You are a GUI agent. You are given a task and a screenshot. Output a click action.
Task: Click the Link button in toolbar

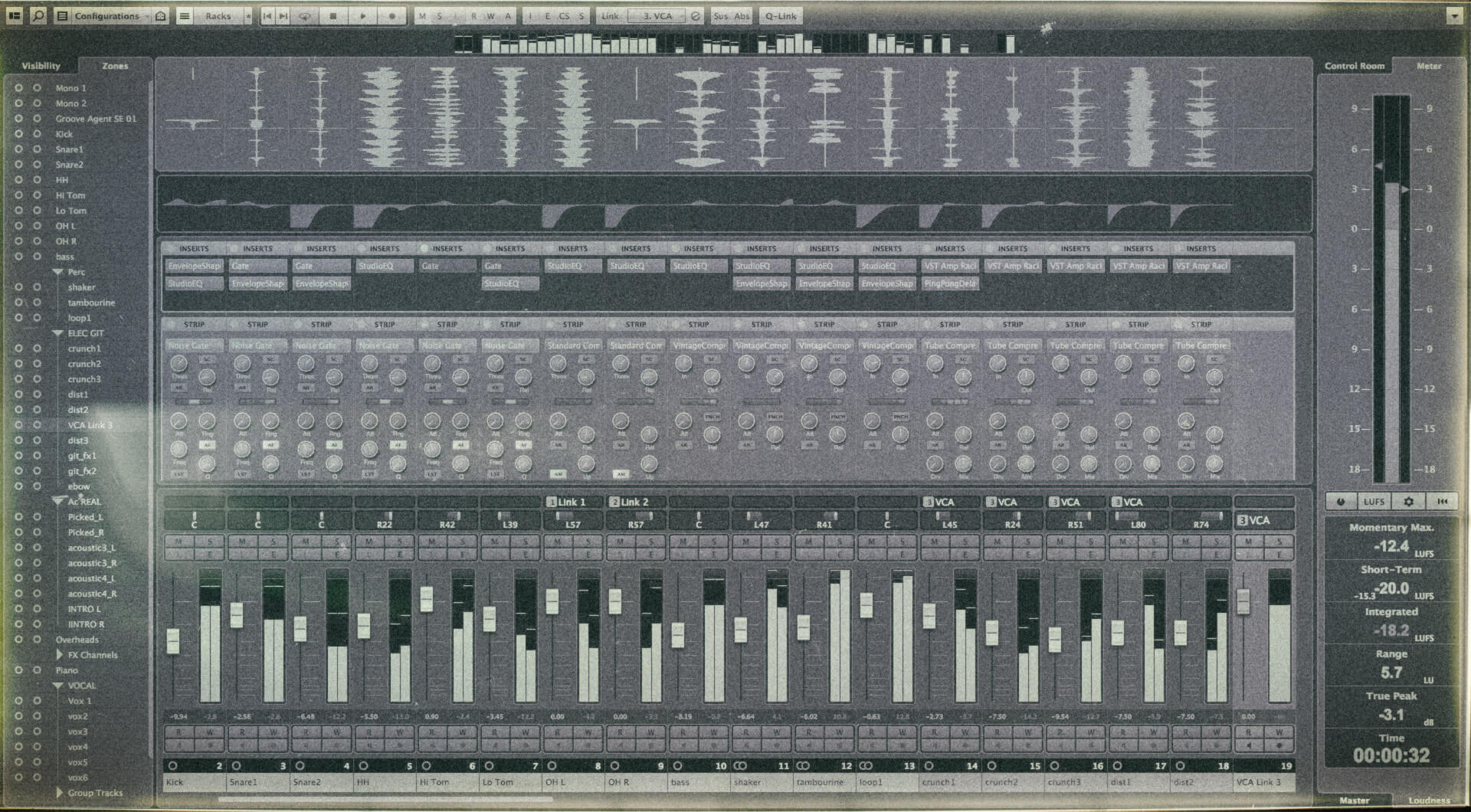(611, 15)
